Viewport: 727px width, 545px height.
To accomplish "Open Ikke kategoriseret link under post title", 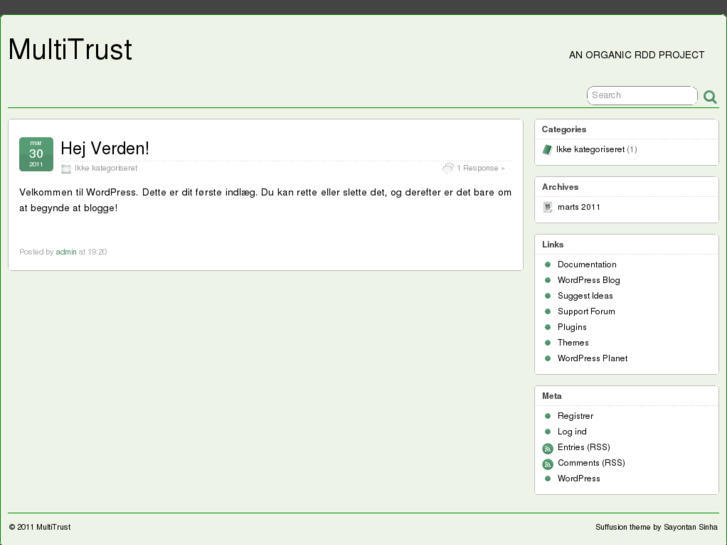I will tap(106, 168).
